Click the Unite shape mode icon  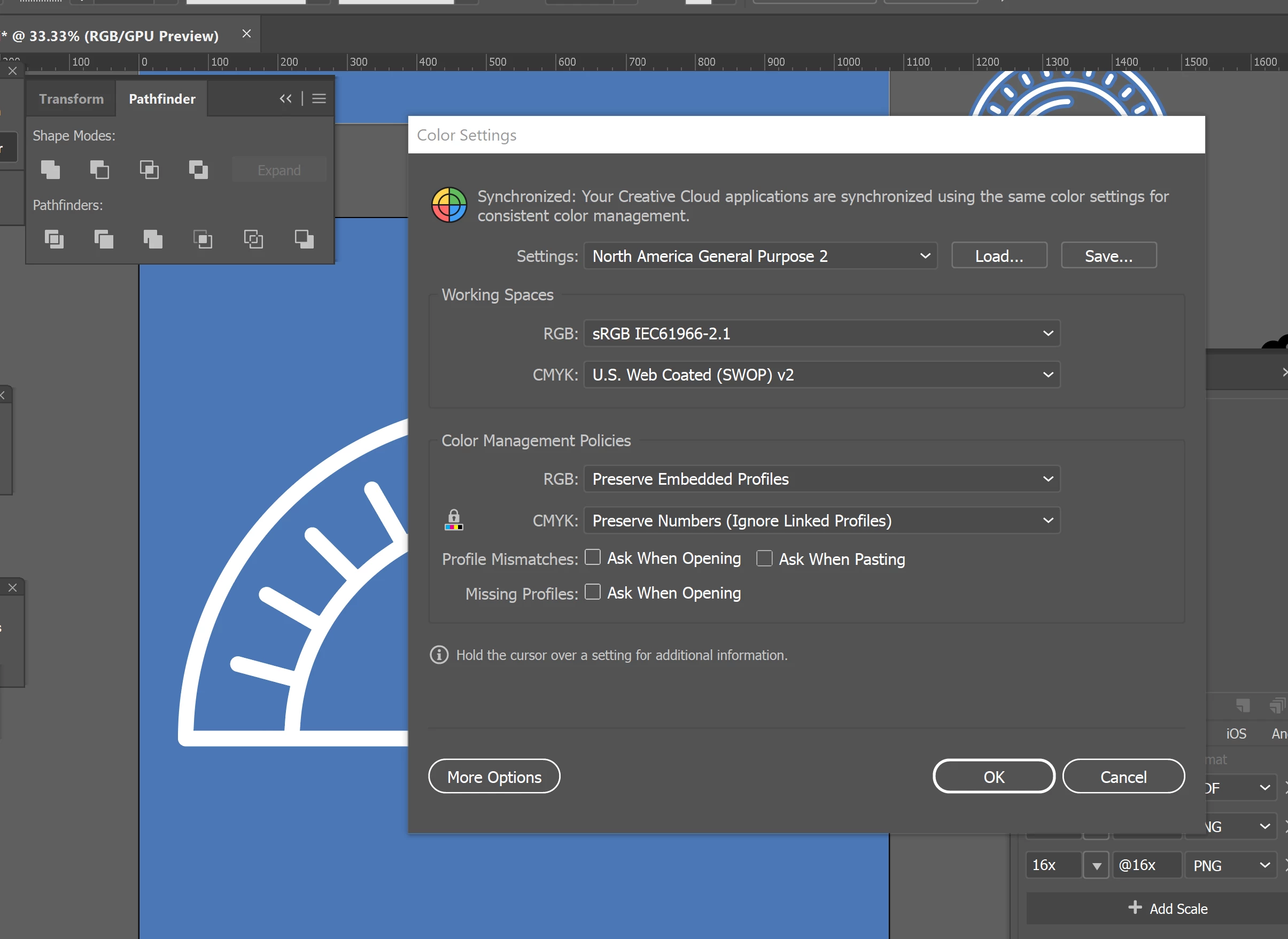pos(51,169)
